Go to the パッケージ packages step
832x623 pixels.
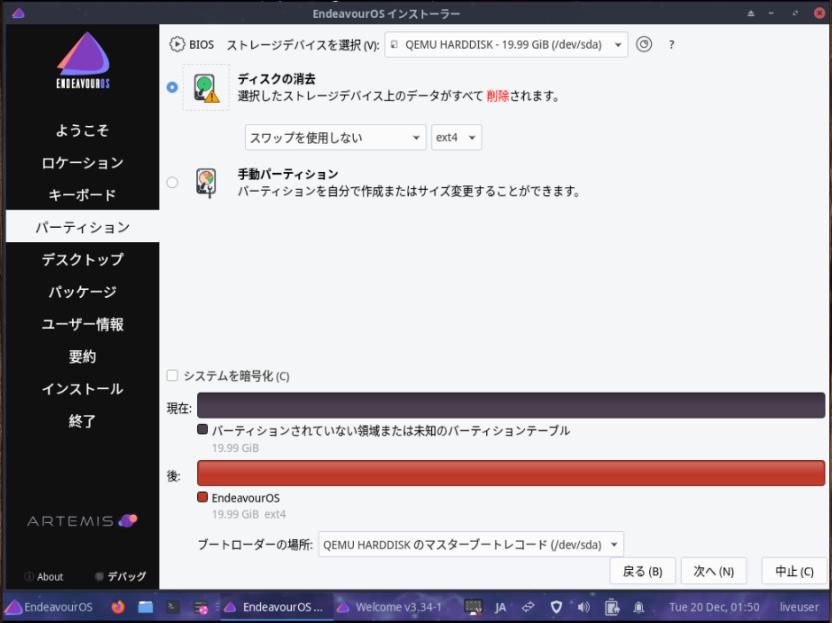point(82,291)
